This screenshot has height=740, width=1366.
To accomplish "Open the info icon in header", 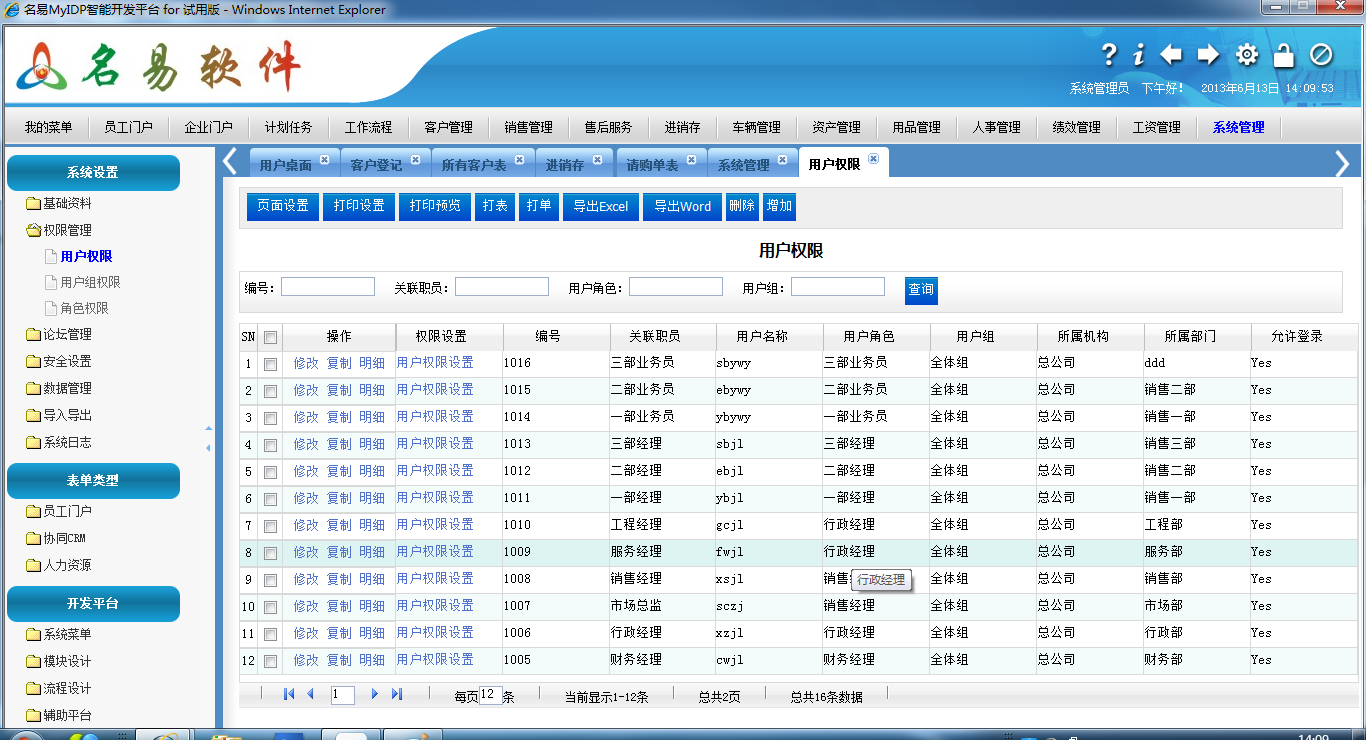I will click(1138, 55).
